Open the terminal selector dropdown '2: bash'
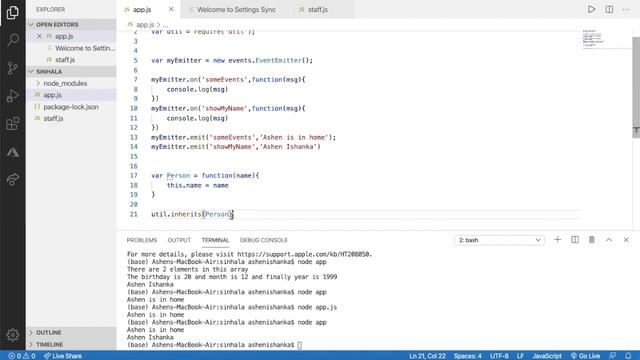Image resolution: width=640 pixels, height=360 pixels. 499,240
